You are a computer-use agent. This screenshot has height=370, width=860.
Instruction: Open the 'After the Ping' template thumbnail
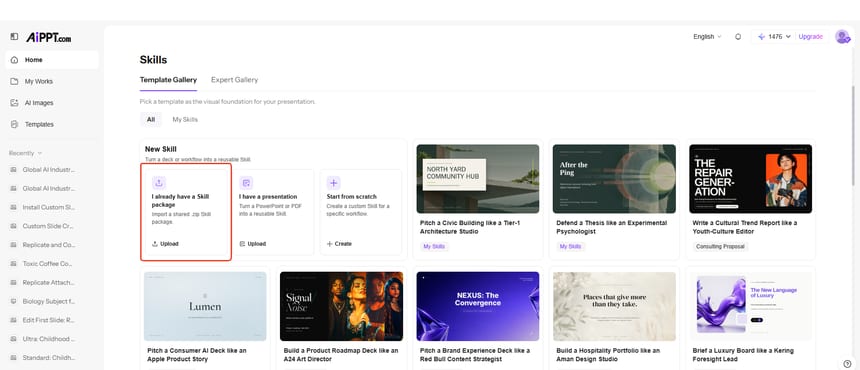pos(614,179)
